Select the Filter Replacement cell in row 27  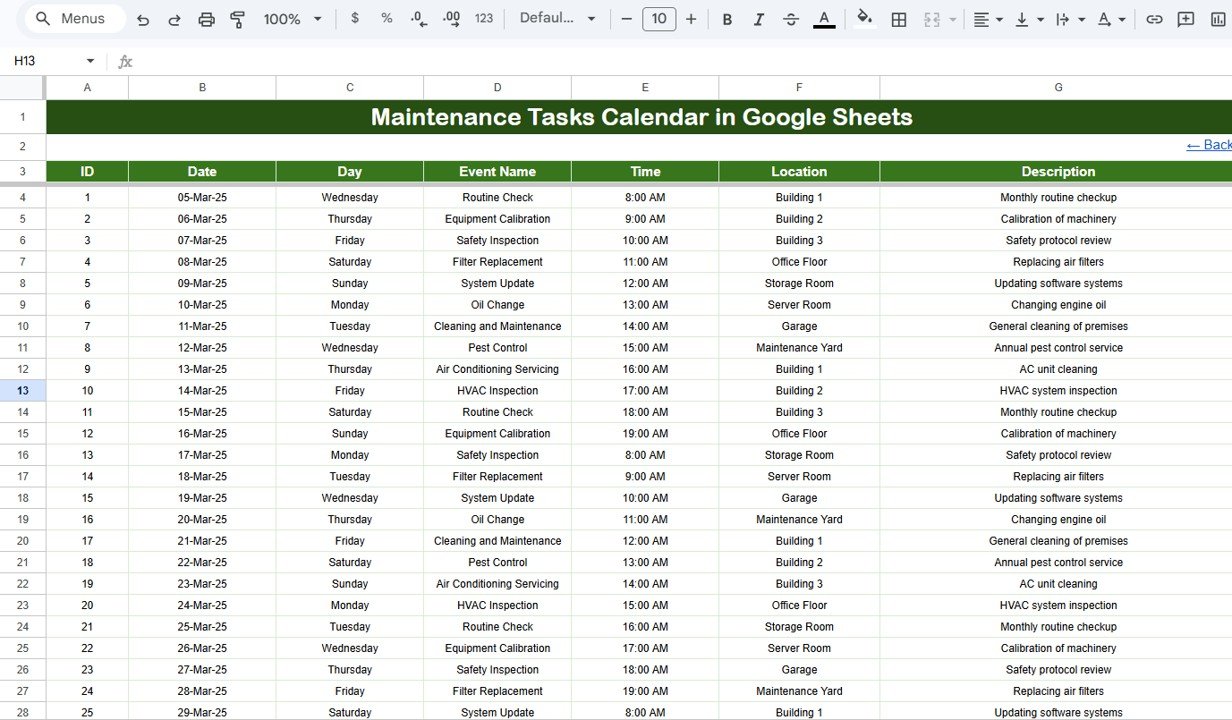coord(497,691)
